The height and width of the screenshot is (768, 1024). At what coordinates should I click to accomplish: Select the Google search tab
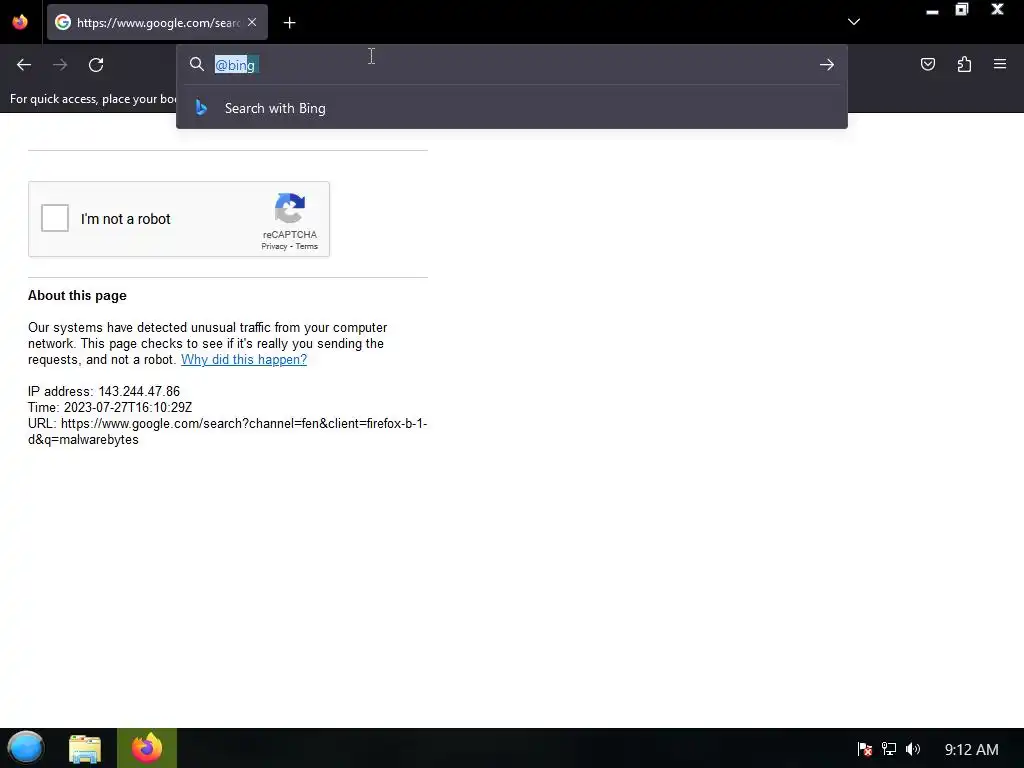(157, 23)
